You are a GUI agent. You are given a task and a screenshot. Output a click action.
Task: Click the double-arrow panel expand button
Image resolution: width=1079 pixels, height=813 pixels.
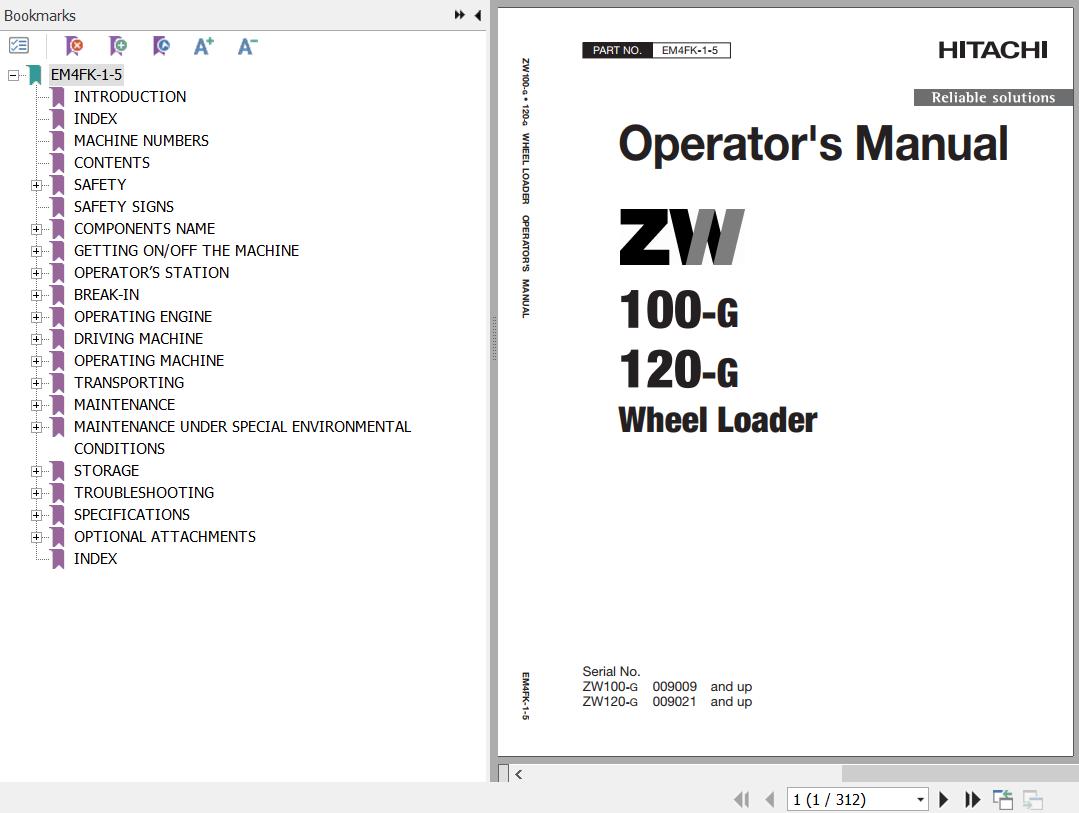(459, 15)
